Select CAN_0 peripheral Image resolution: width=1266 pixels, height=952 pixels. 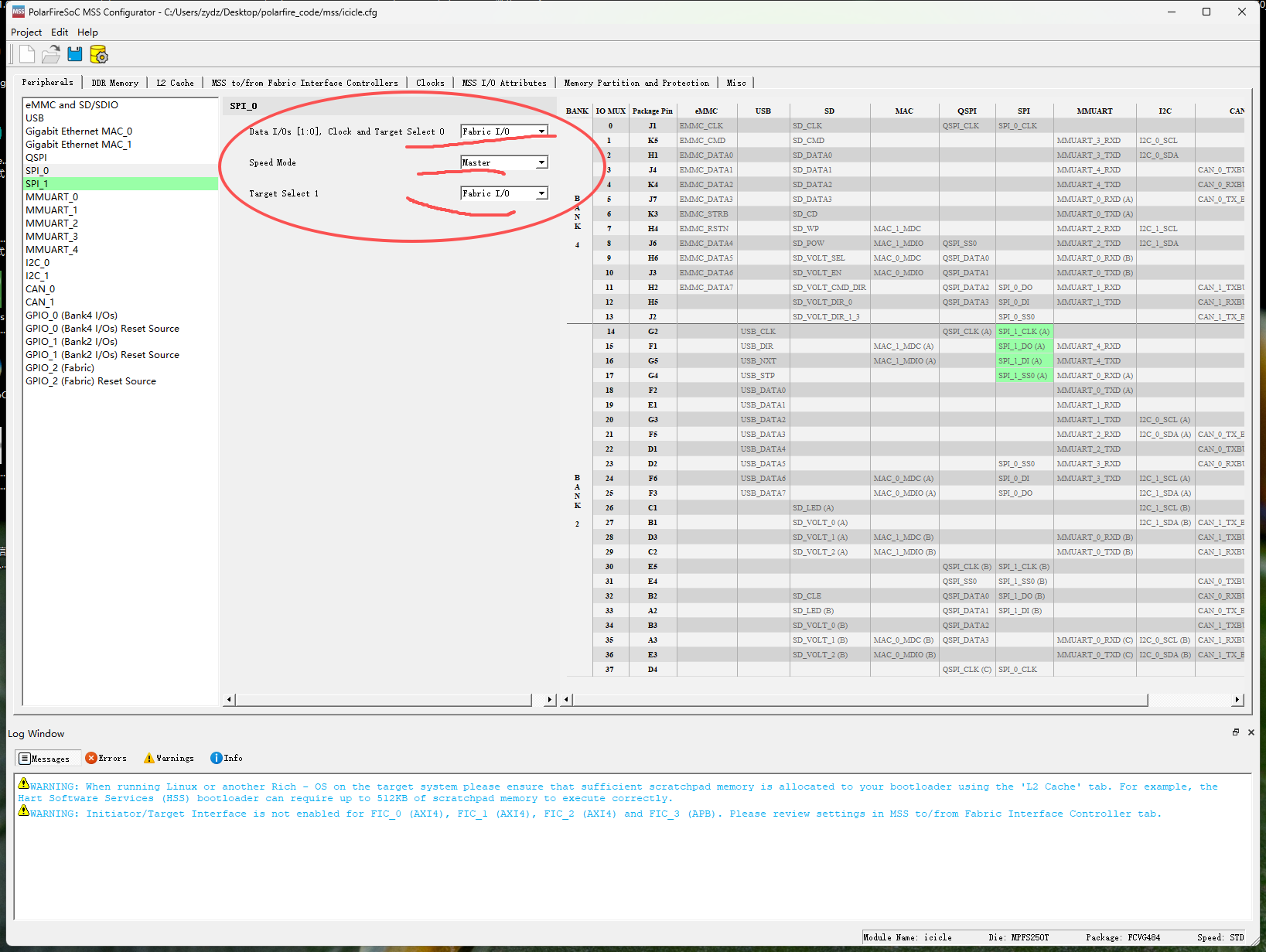121,289
